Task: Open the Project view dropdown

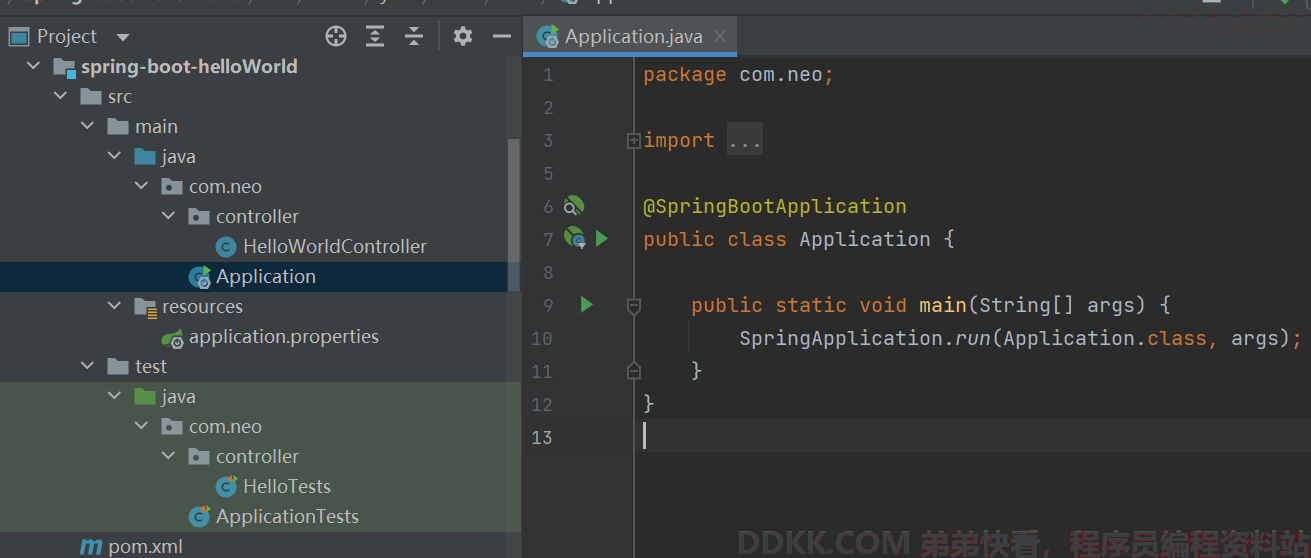Action: pyautogui.click(x=123, y=37)
